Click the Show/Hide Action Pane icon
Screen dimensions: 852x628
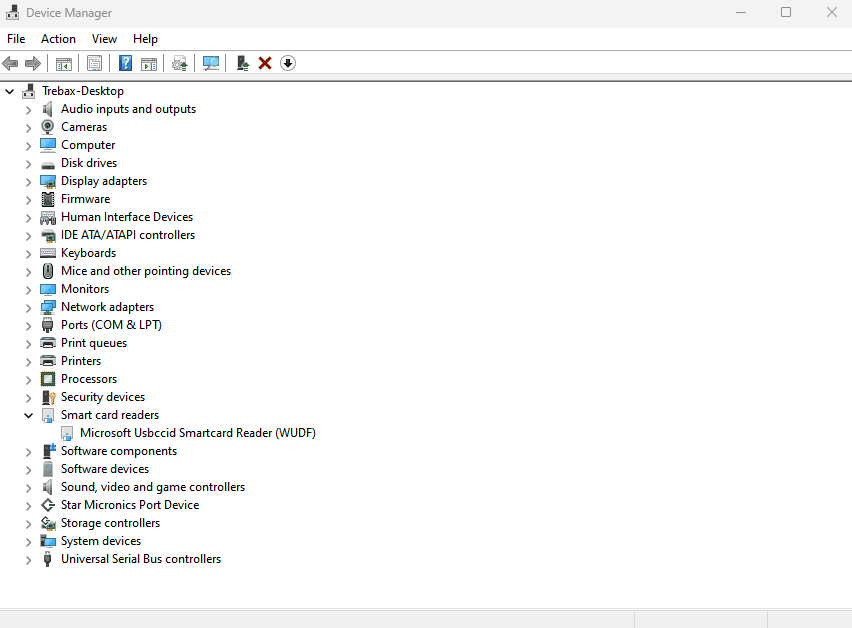coord(149,63)
